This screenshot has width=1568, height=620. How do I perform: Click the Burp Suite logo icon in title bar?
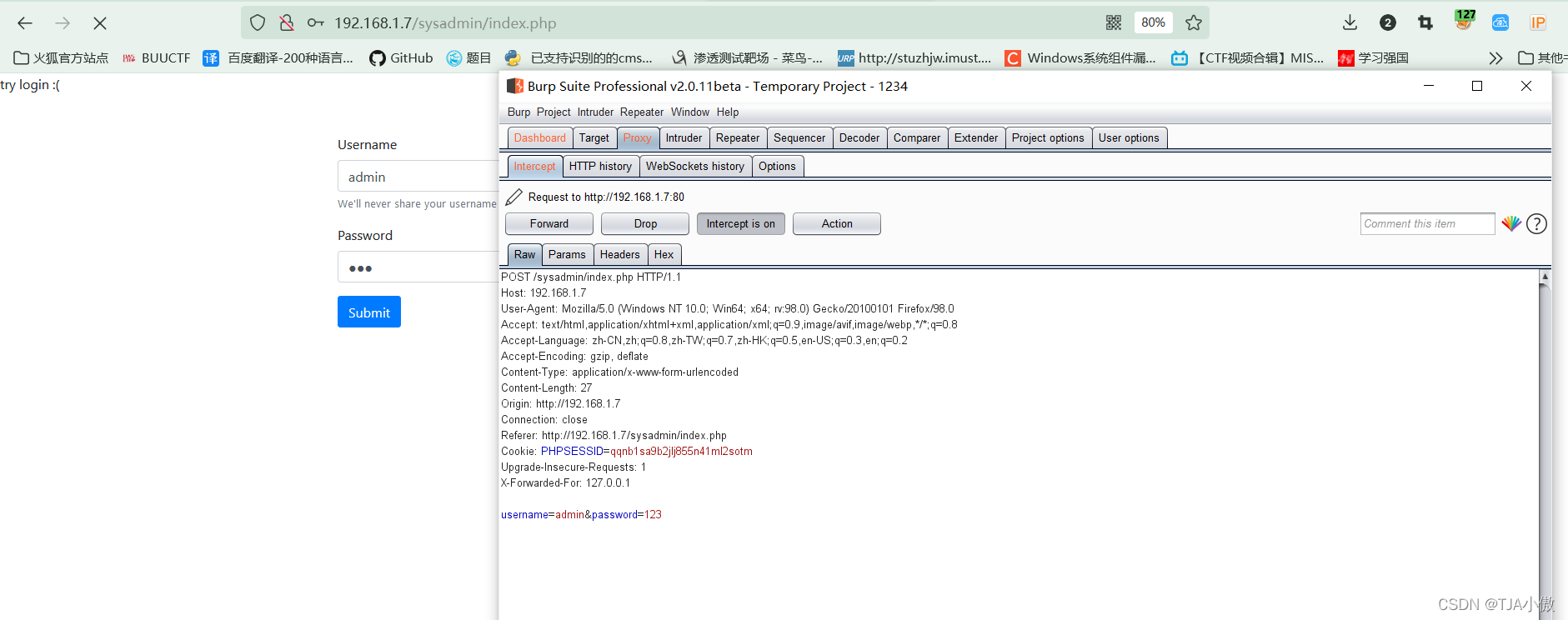click(x=515, y=86)
